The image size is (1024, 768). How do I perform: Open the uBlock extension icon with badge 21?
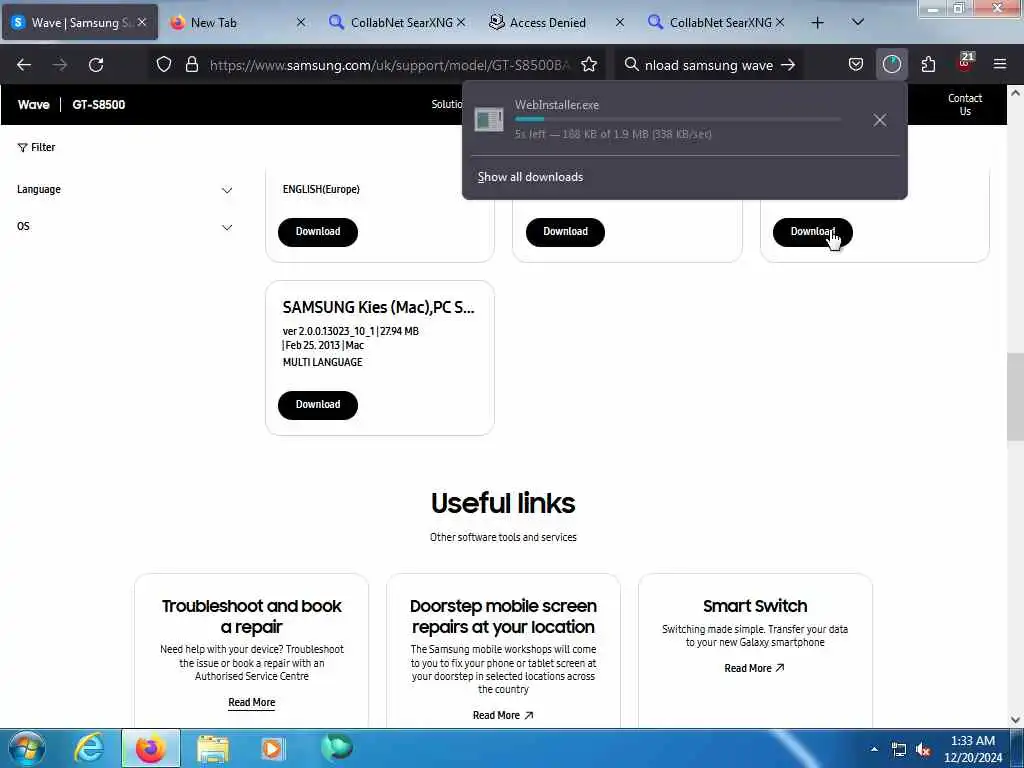pos(965,63)
